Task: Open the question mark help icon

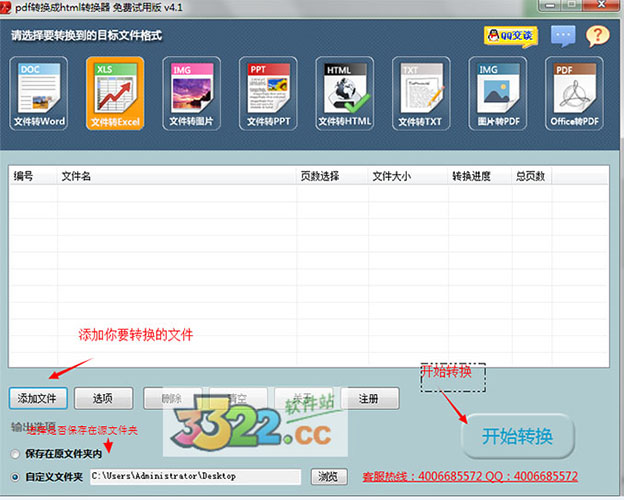Action: point(597,36)
